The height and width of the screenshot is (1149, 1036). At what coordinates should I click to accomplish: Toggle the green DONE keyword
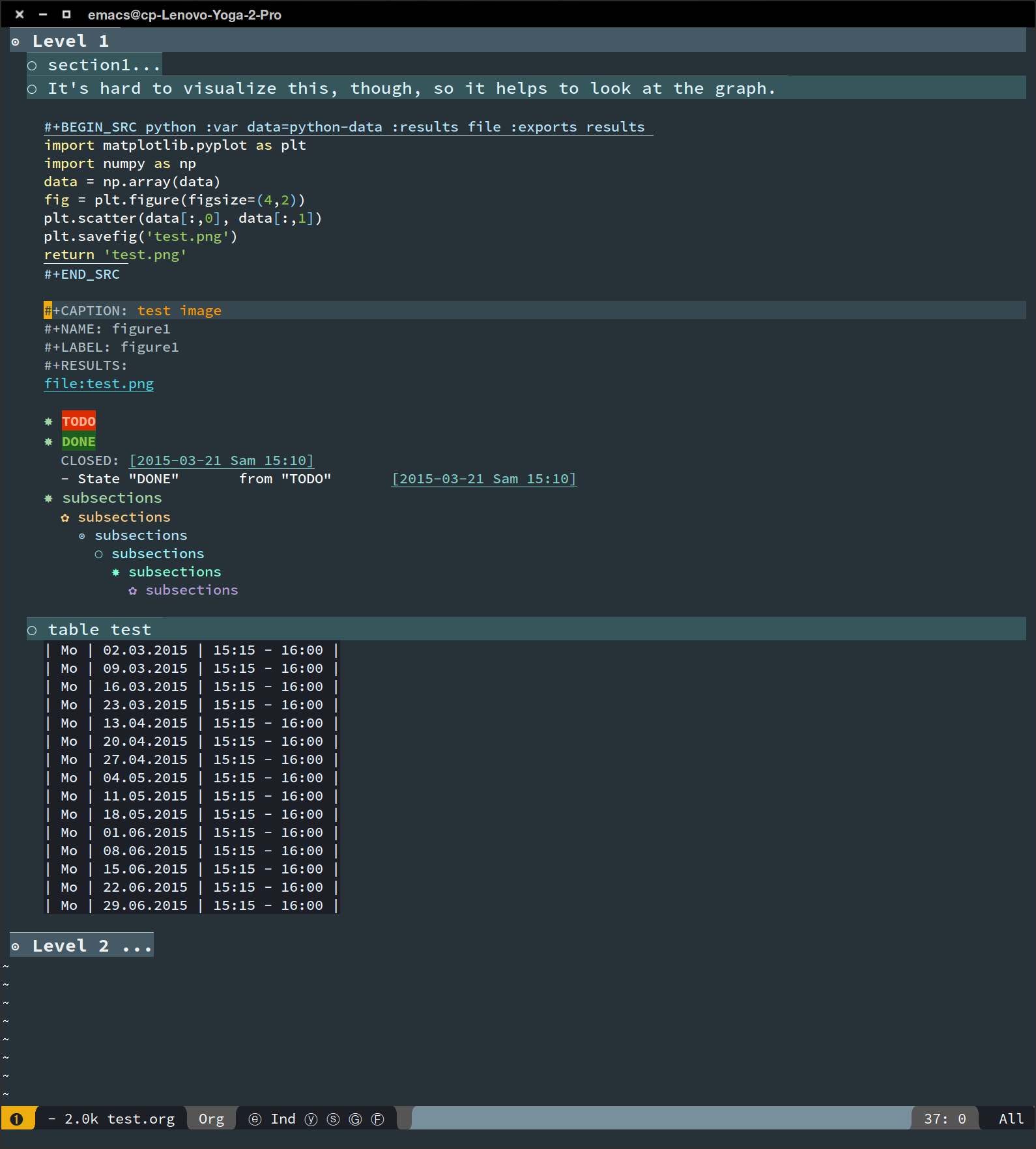tap(79, 442)
